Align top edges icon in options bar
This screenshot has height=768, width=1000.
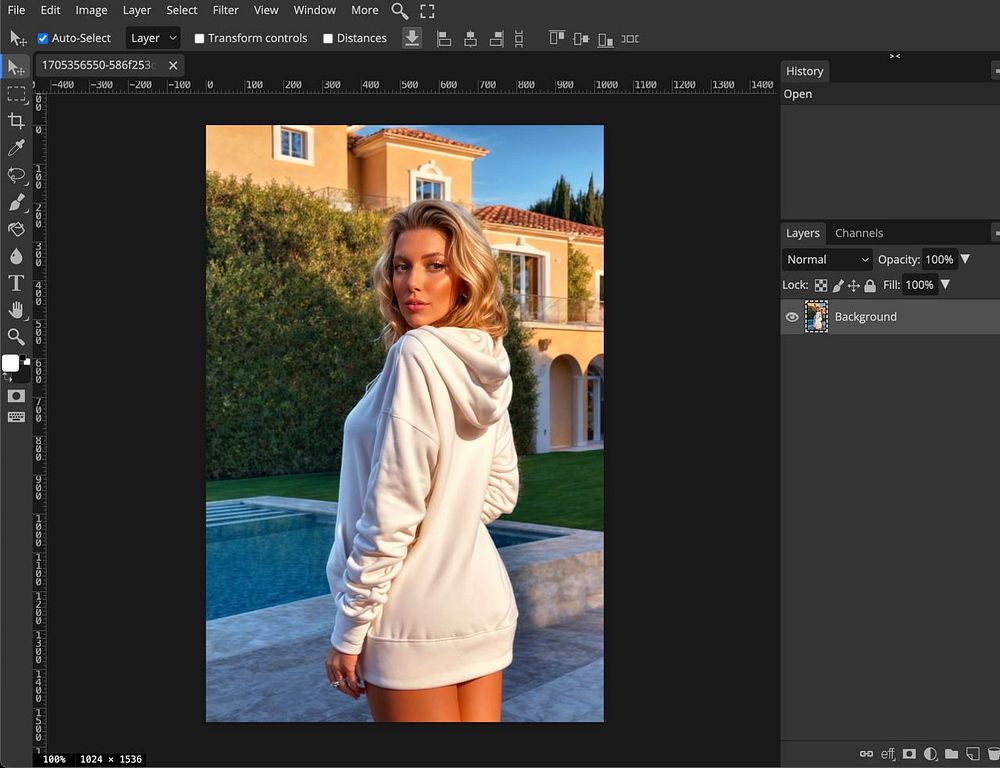(557, 38)
